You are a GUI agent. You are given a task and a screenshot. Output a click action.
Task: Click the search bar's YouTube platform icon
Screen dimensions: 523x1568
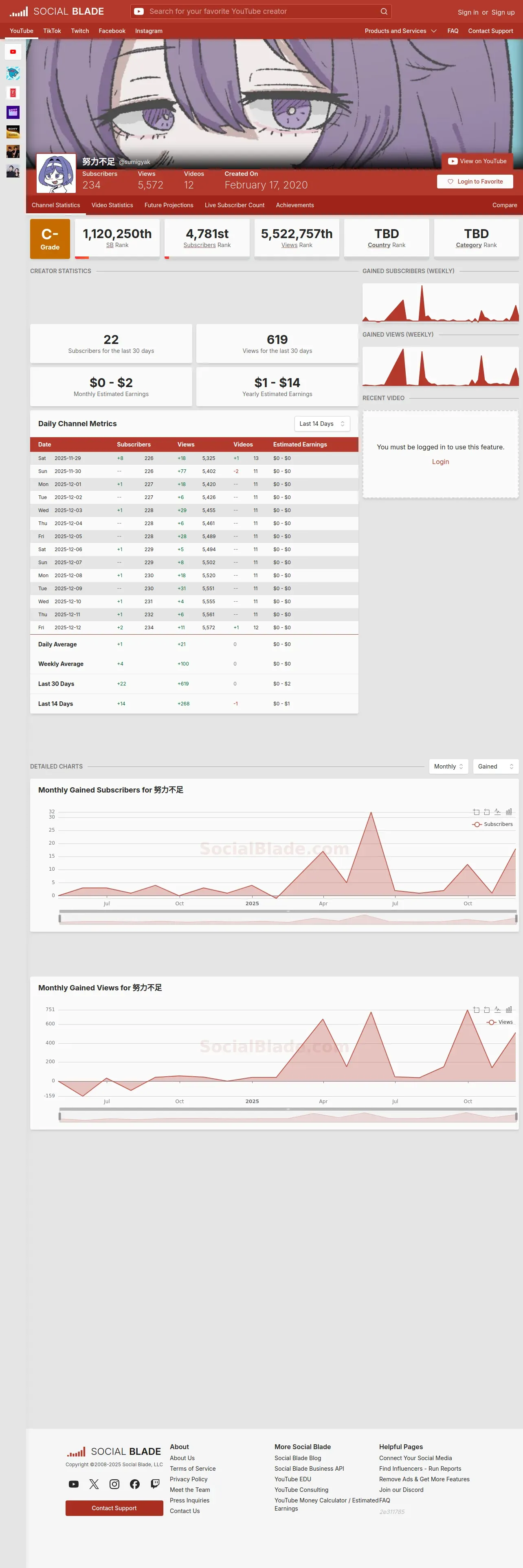tap(139, 11)
